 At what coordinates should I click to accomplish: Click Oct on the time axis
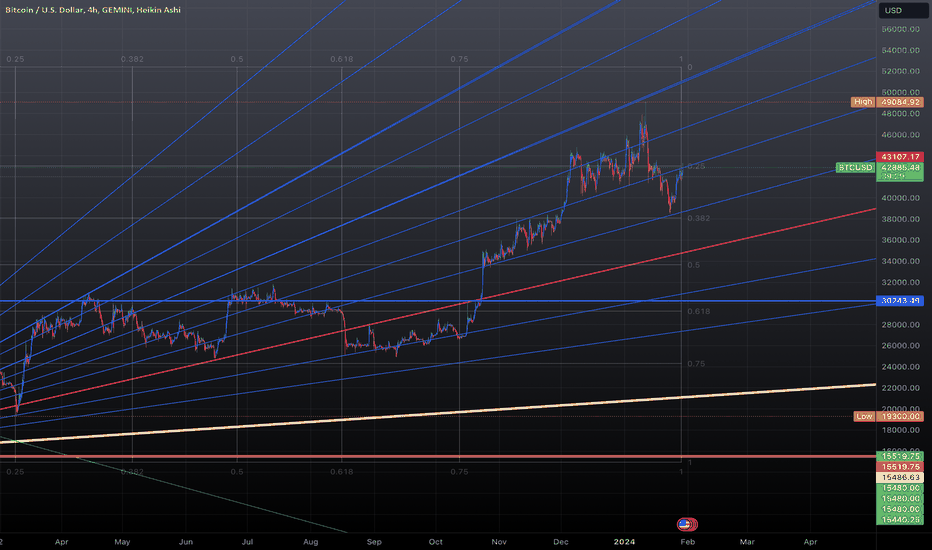pyautogui.click(x=436, y=542)
